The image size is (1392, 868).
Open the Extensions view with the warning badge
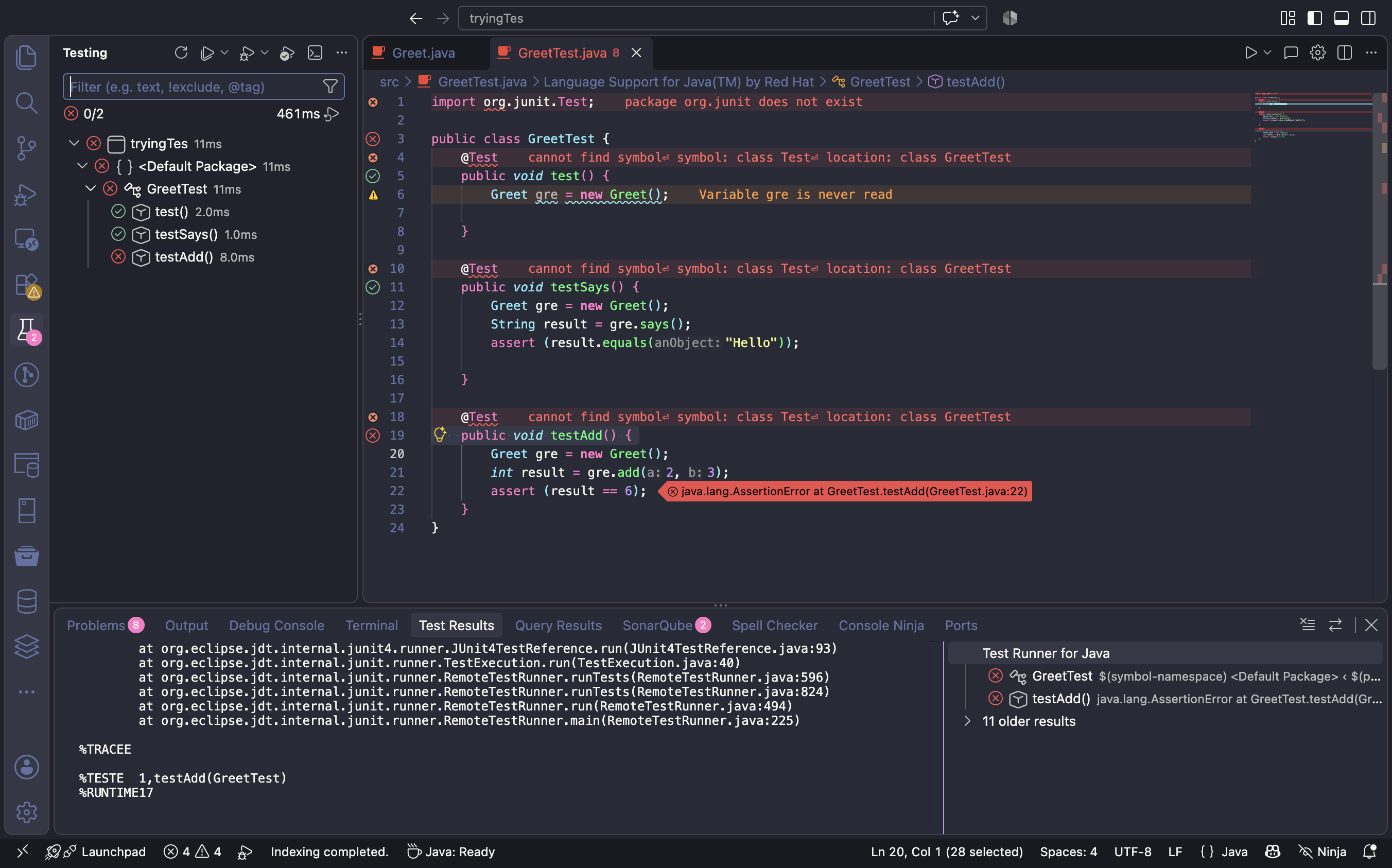click(x=26, y=285)
